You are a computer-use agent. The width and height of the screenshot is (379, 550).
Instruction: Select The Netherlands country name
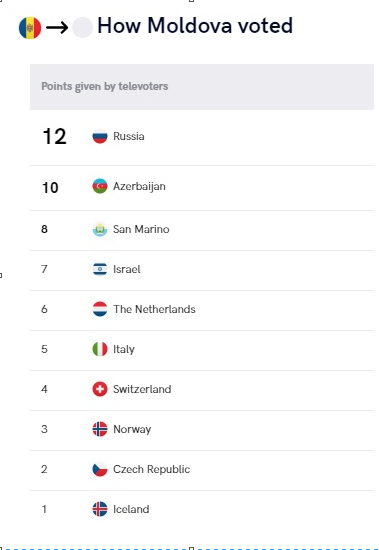154,309
